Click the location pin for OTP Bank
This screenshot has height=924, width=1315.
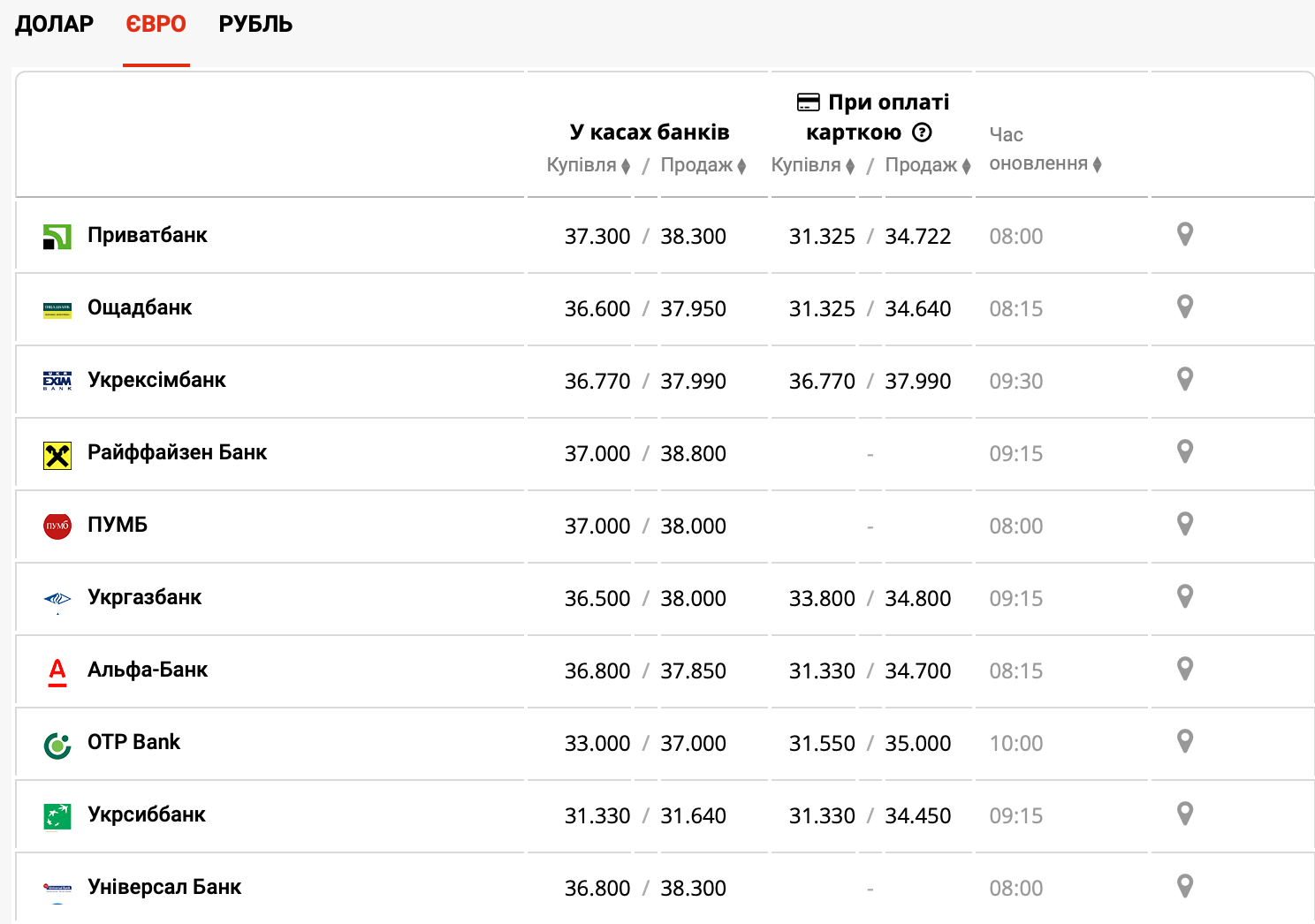pyautogui.click(x=1185, y=742)
